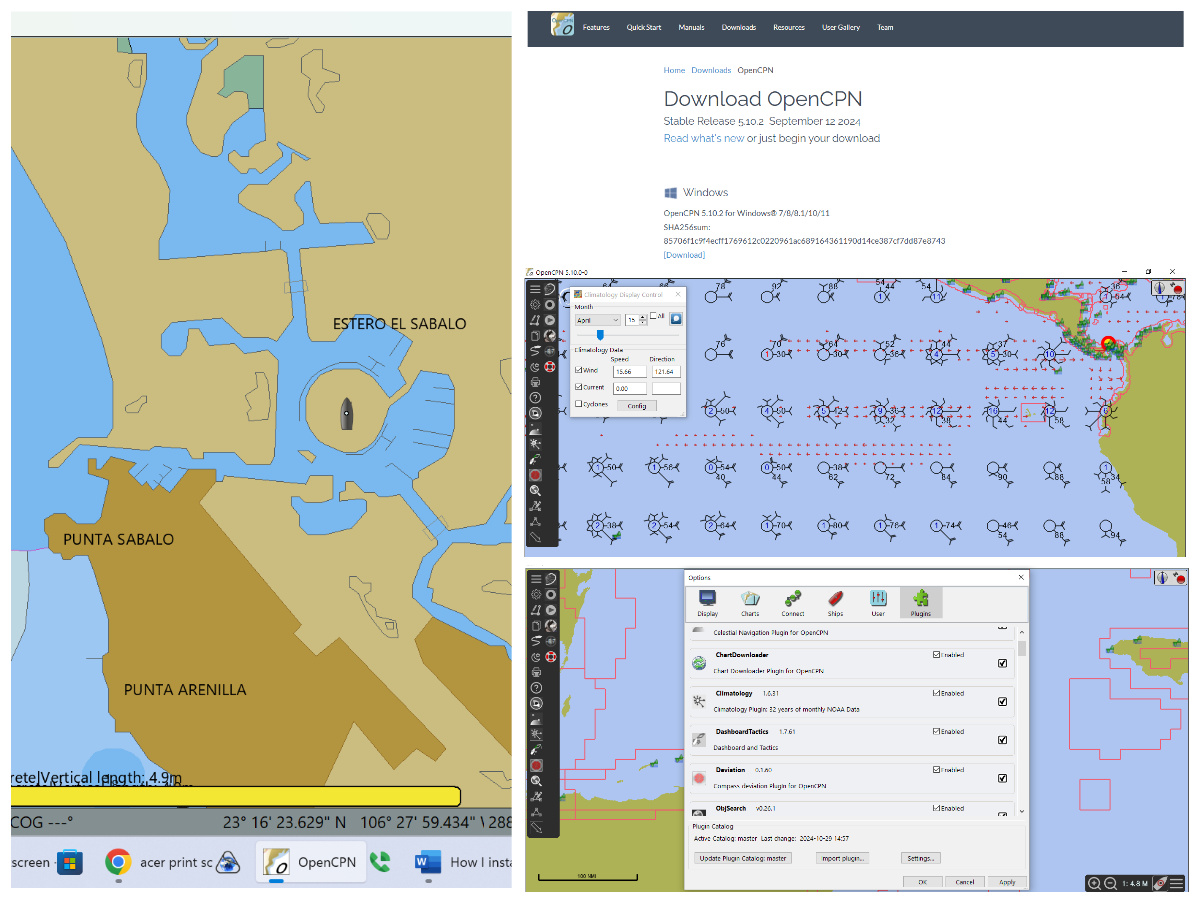
Task: Click the Connect icon in Options dialog
Action: 793,601
